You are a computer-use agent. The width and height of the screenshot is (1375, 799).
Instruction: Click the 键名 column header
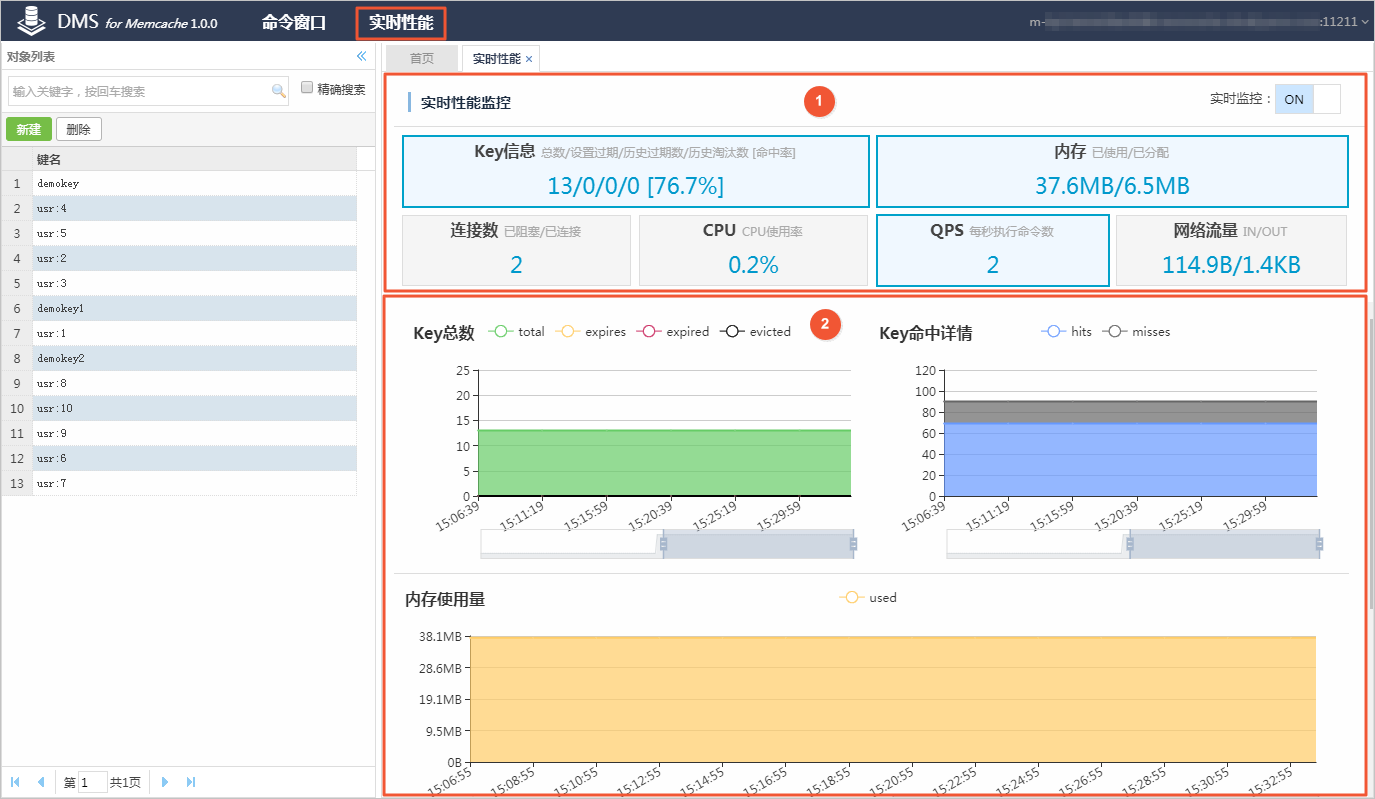[194, 159]
